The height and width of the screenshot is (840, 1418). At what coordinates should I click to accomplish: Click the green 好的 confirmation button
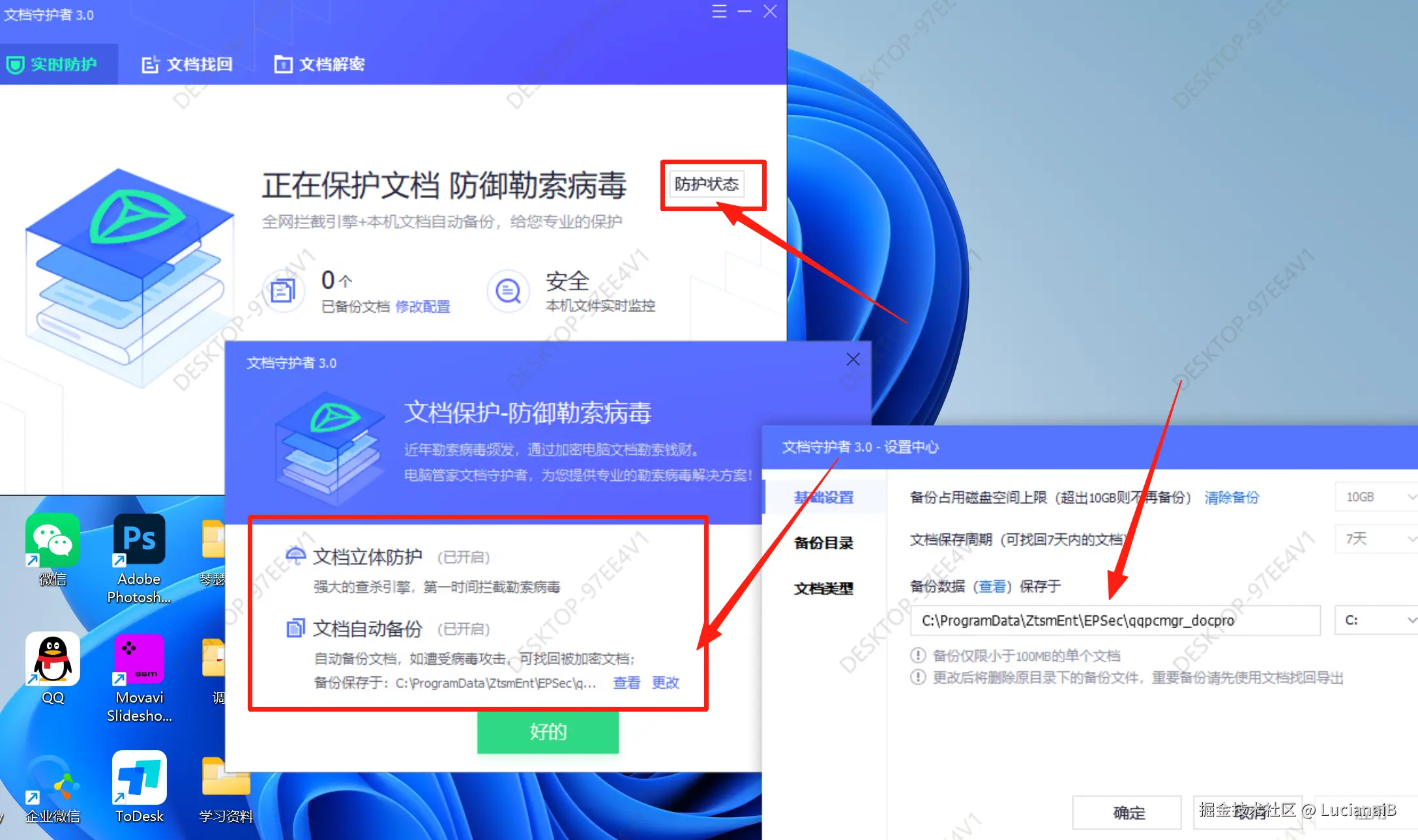[548, 732]
